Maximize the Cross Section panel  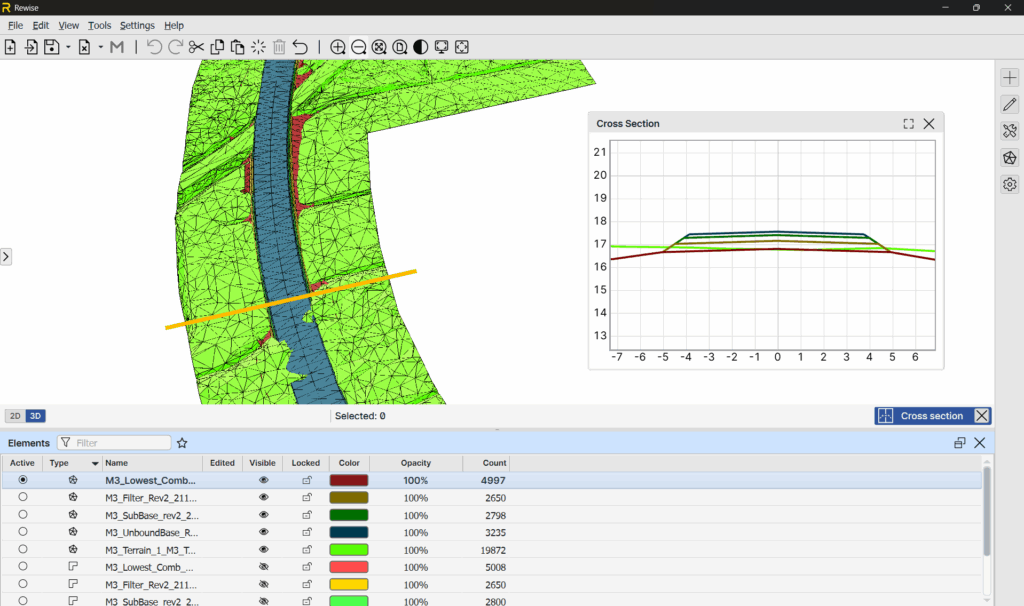pos(908,124)
